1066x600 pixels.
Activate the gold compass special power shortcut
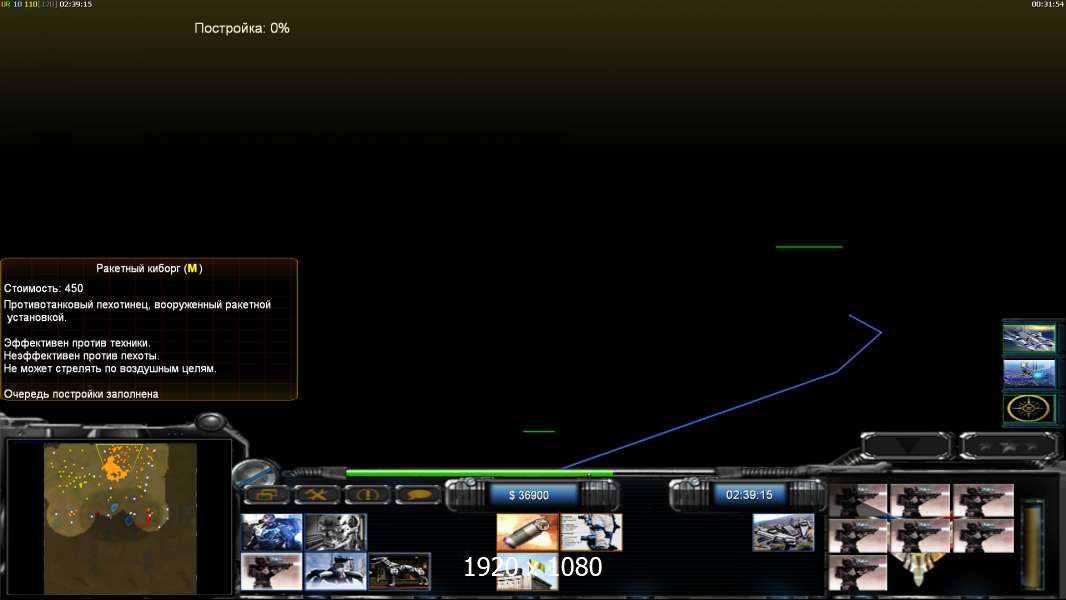1029,409
